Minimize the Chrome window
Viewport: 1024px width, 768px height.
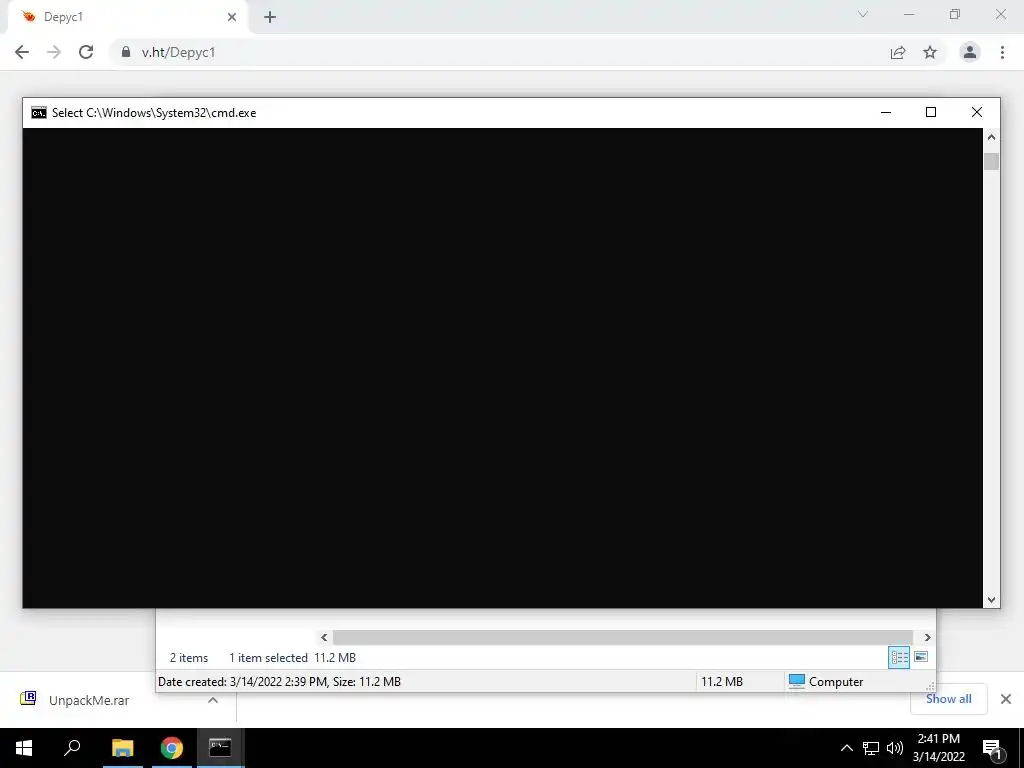click(x=909, y=14)
